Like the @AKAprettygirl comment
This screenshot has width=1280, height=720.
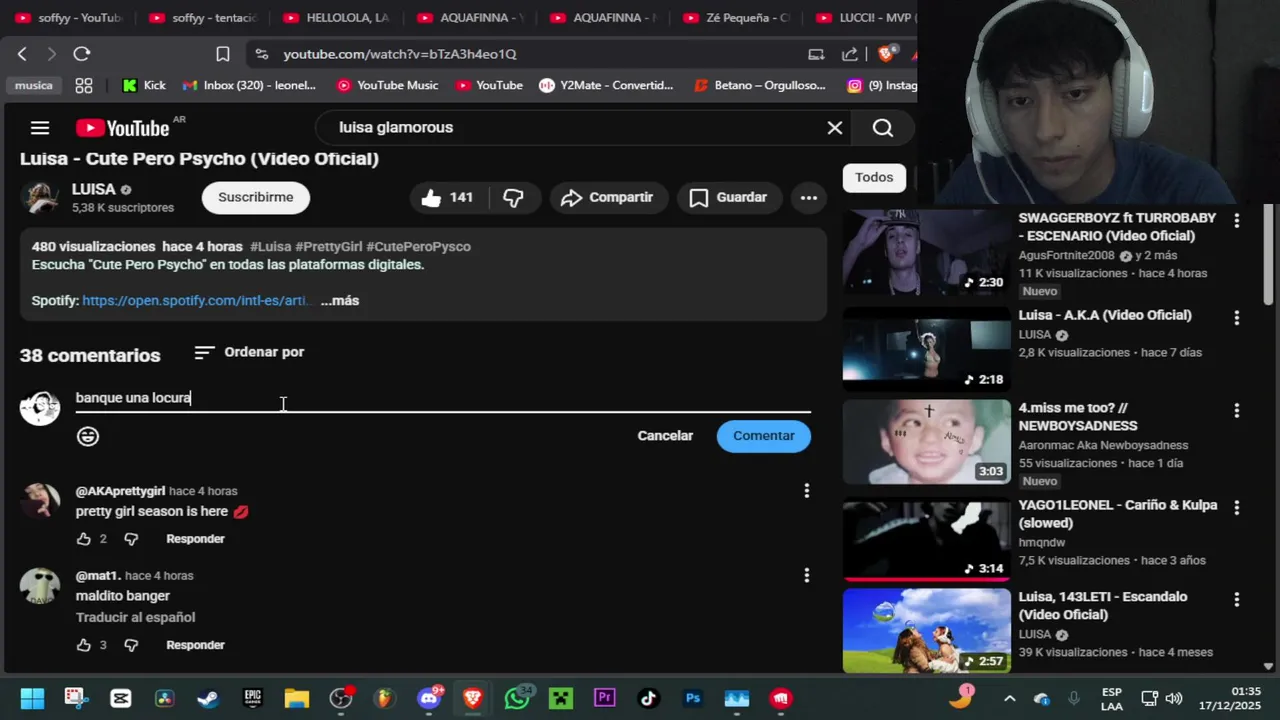84,539
